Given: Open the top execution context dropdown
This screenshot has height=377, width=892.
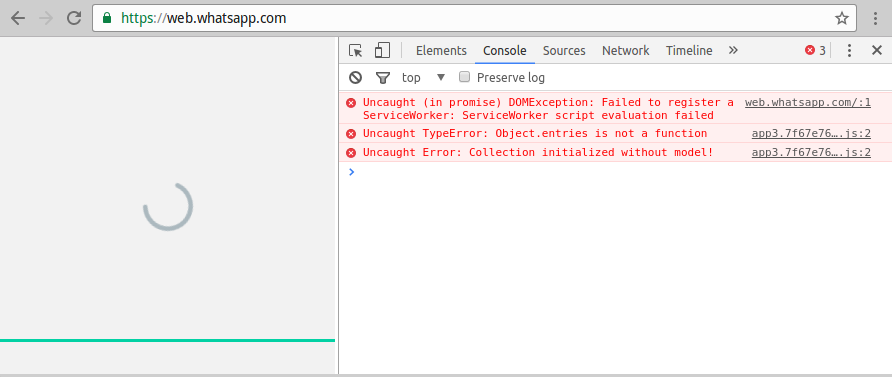Looking at the screenshot, I should 423,77.
